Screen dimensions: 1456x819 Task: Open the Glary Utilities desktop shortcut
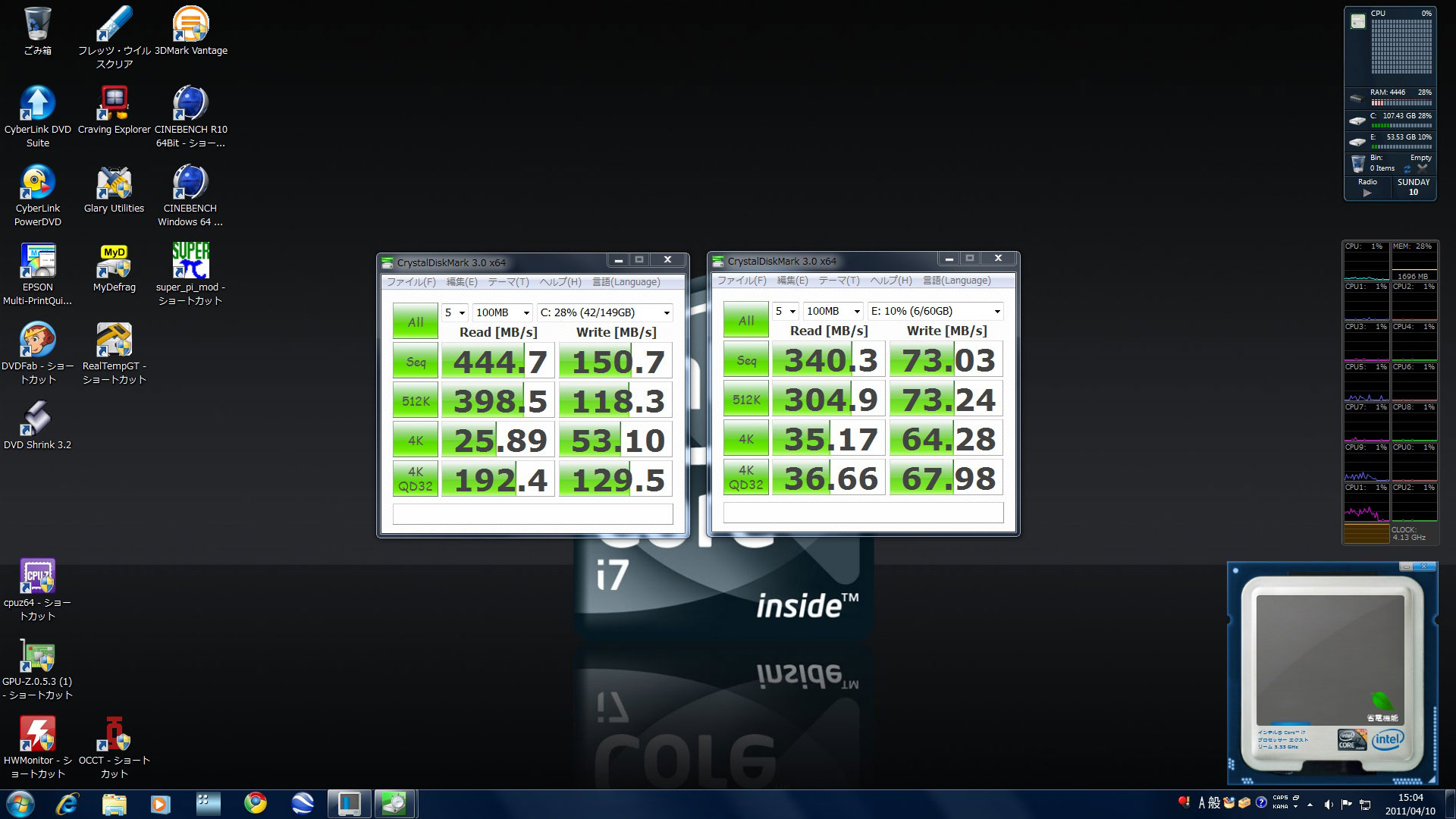tap(114, 184)
